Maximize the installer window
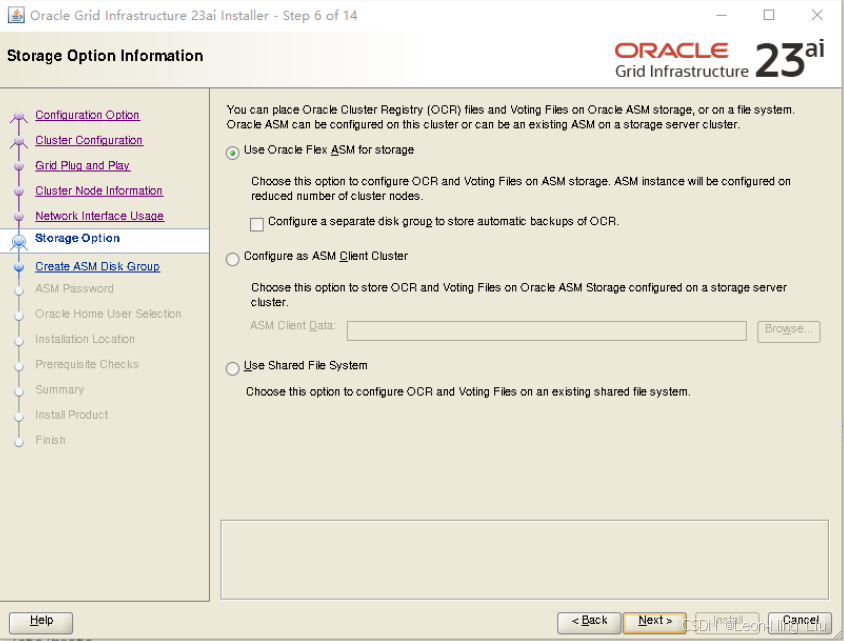The height and width of the screenshot is (641, 844). [x=769, y=15]
